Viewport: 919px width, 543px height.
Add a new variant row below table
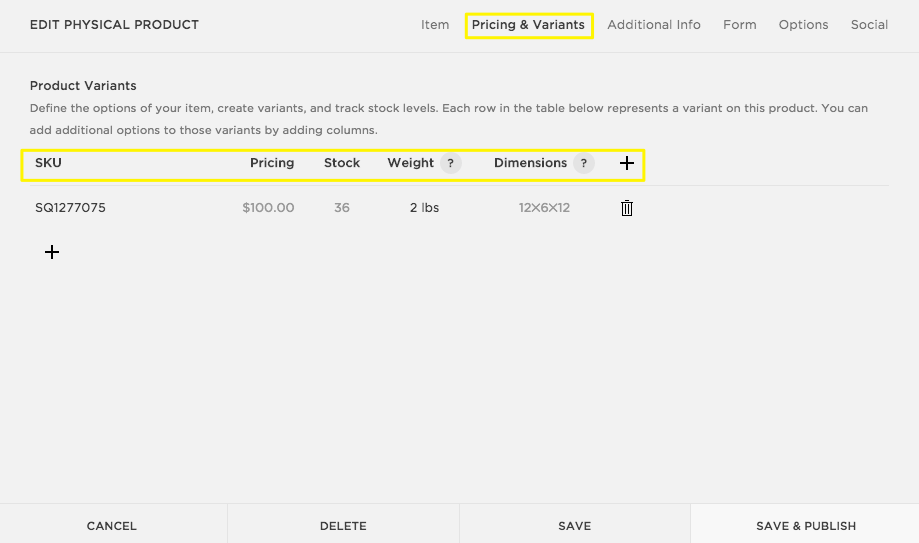click(52, 252)
